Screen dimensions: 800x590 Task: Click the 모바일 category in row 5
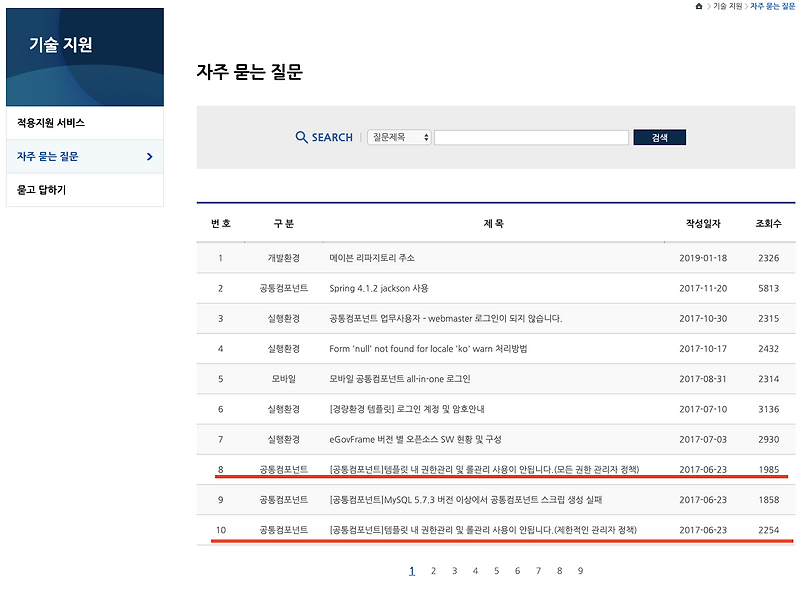[x=284, y=379]
